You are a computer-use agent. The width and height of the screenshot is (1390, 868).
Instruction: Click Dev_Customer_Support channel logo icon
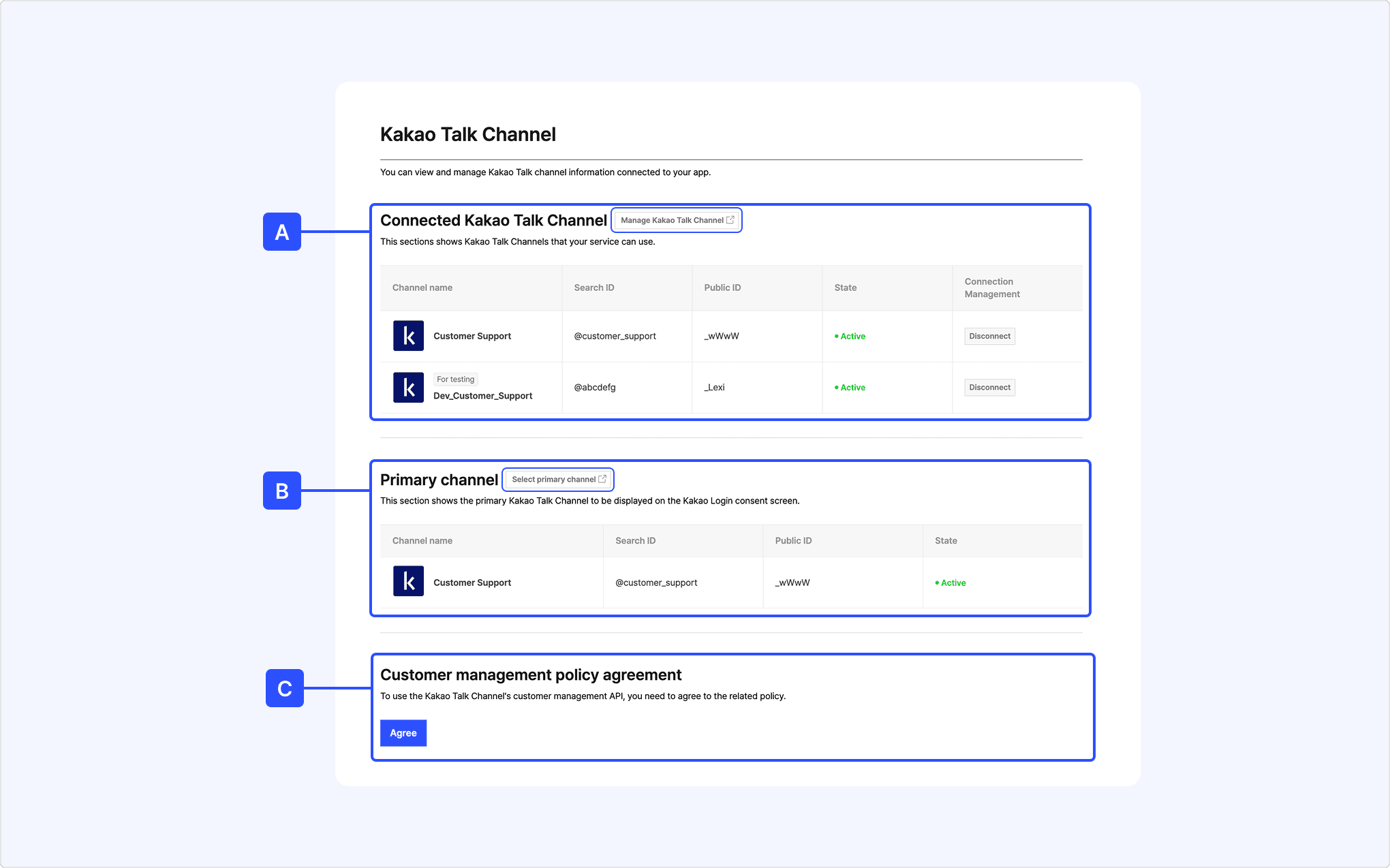tap(408, 387)
